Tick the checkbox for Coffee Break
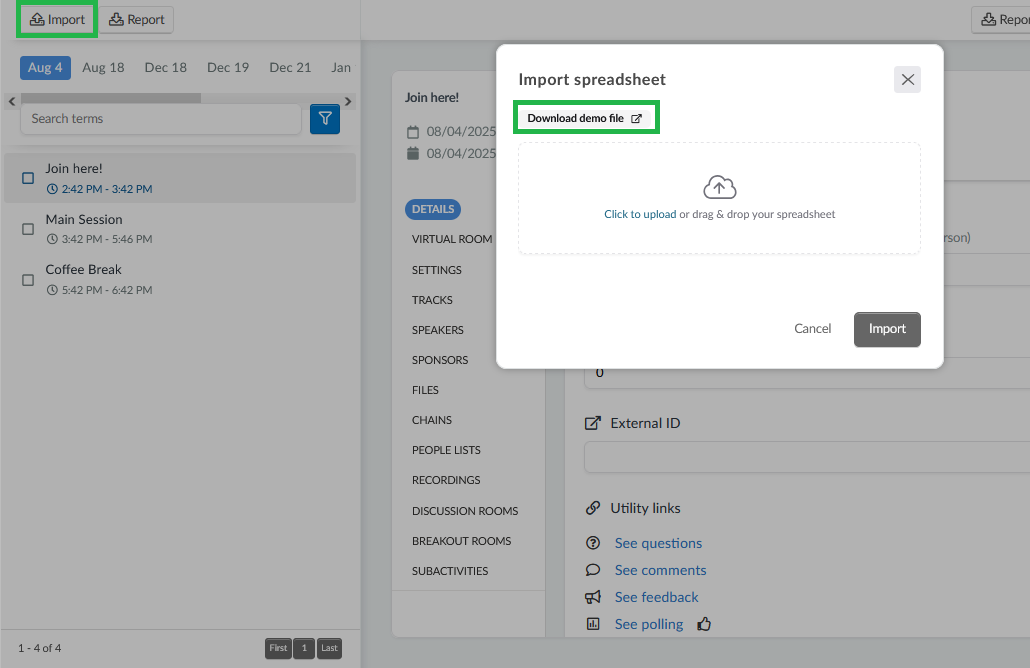The image size is (1030, 668). (28, 280)
